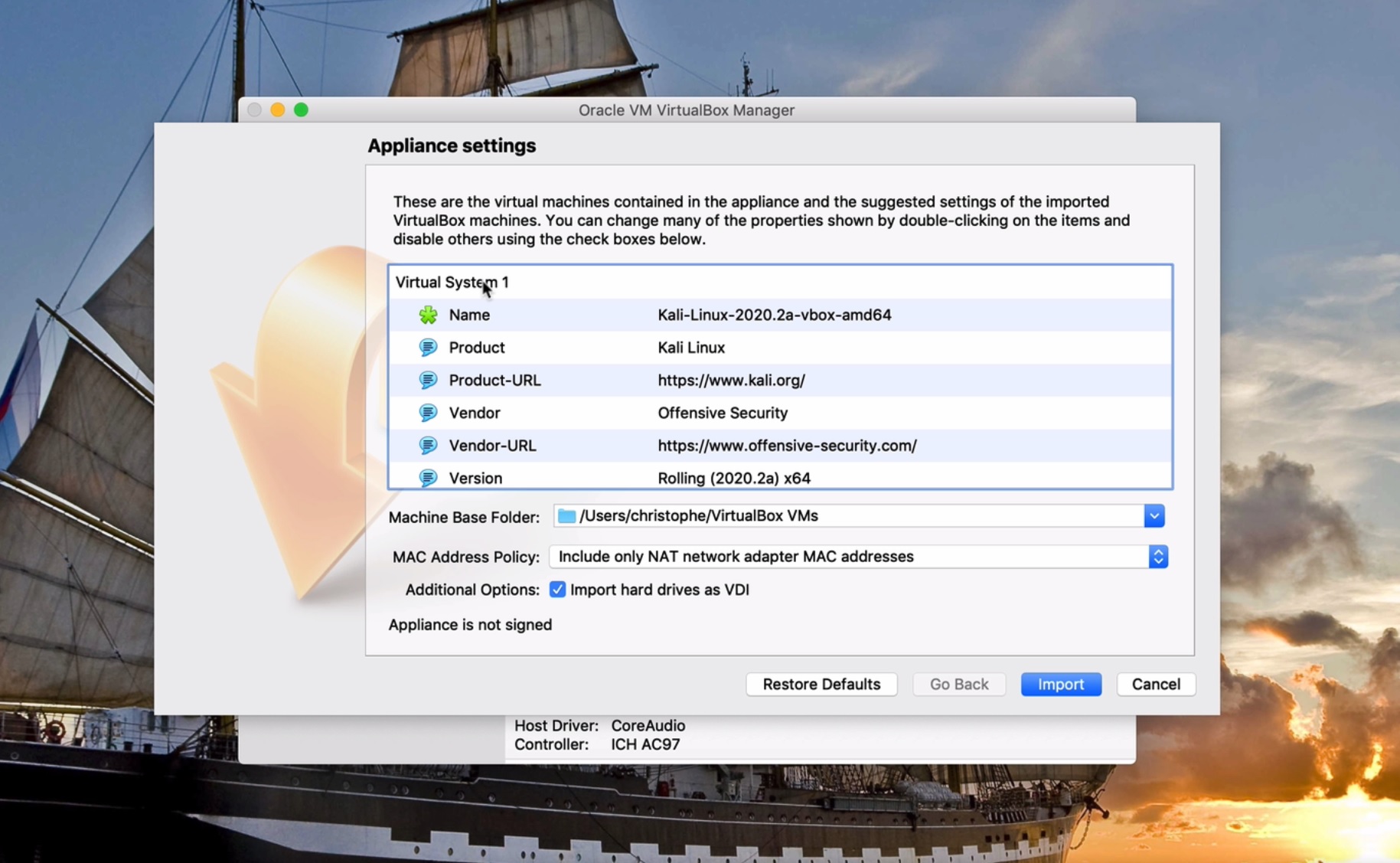Viewport: 1400px width, 863px height.
Task: Select the Virtual System 1 header row
Action: (x=780, y=283)
